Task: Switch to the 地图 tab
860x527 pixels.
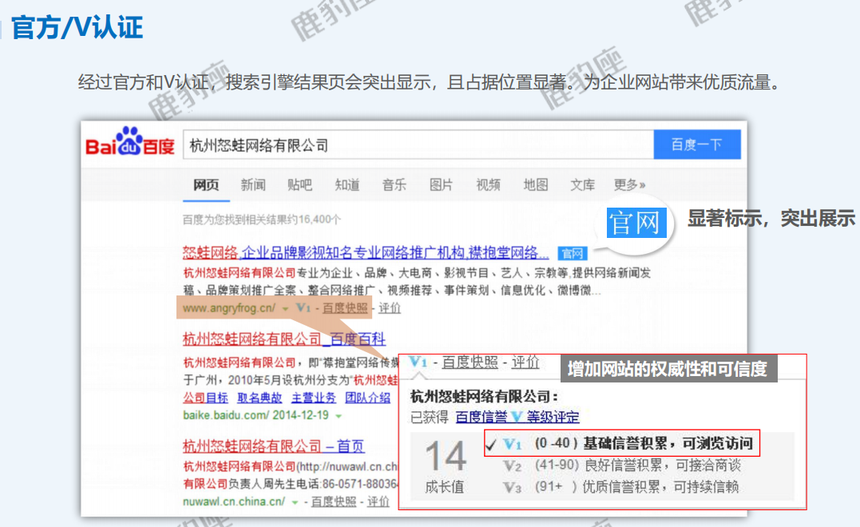Action: coord(535,185)
